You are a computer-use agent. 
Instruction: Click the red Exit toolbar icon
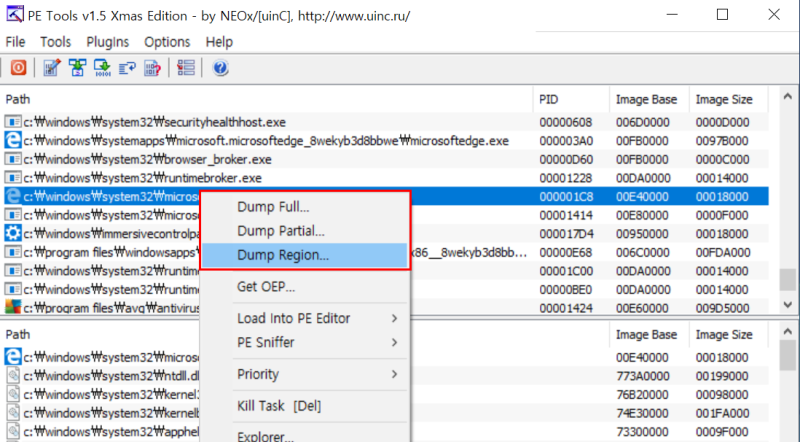pos(18,68)
